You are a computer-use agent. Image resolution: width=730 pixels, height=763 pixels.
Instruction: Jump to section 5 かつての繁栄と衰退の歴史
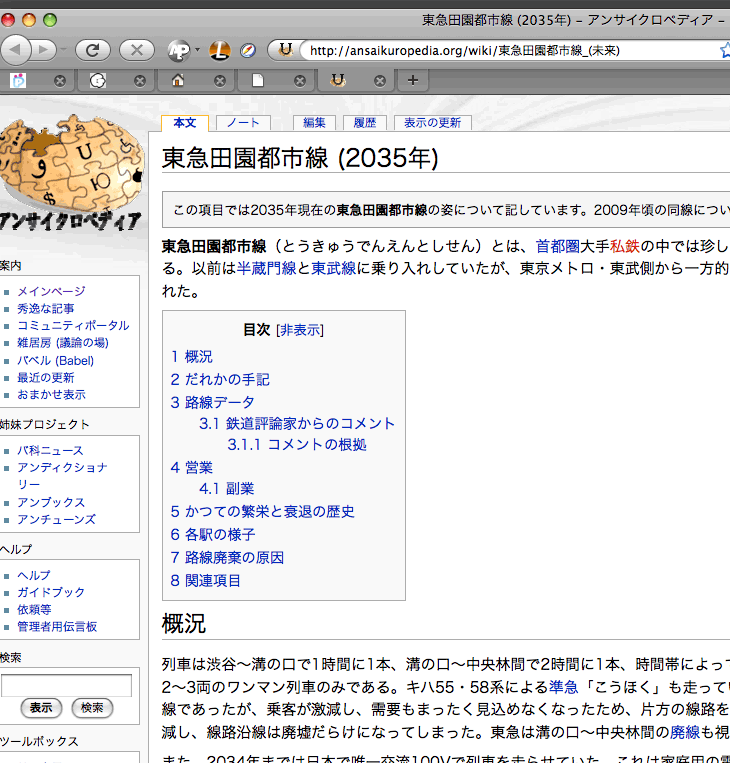[x=262, y=511]
